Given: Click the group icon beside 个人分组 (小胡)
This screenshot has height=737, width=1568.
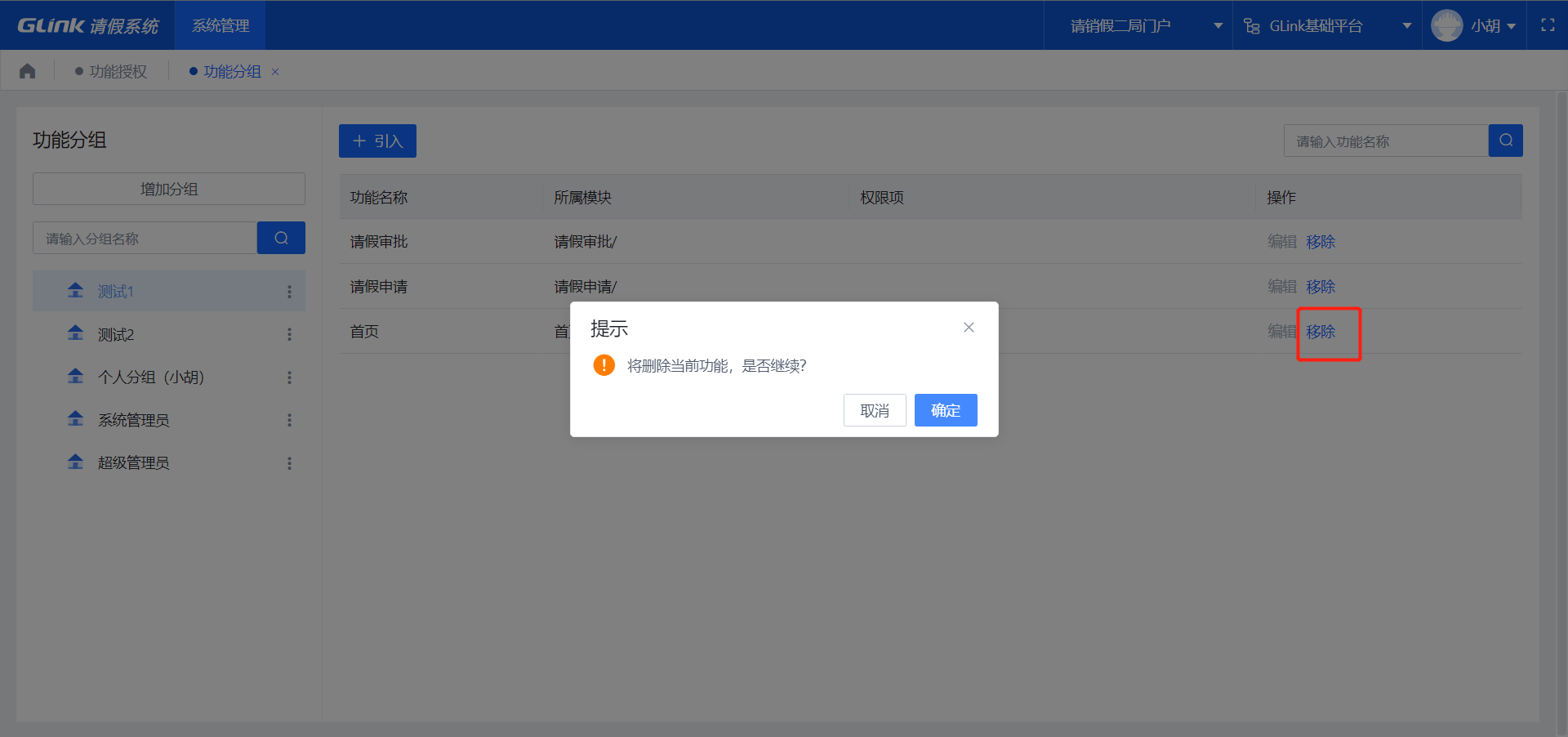Looking at the screenshot, I should point(76,376).
